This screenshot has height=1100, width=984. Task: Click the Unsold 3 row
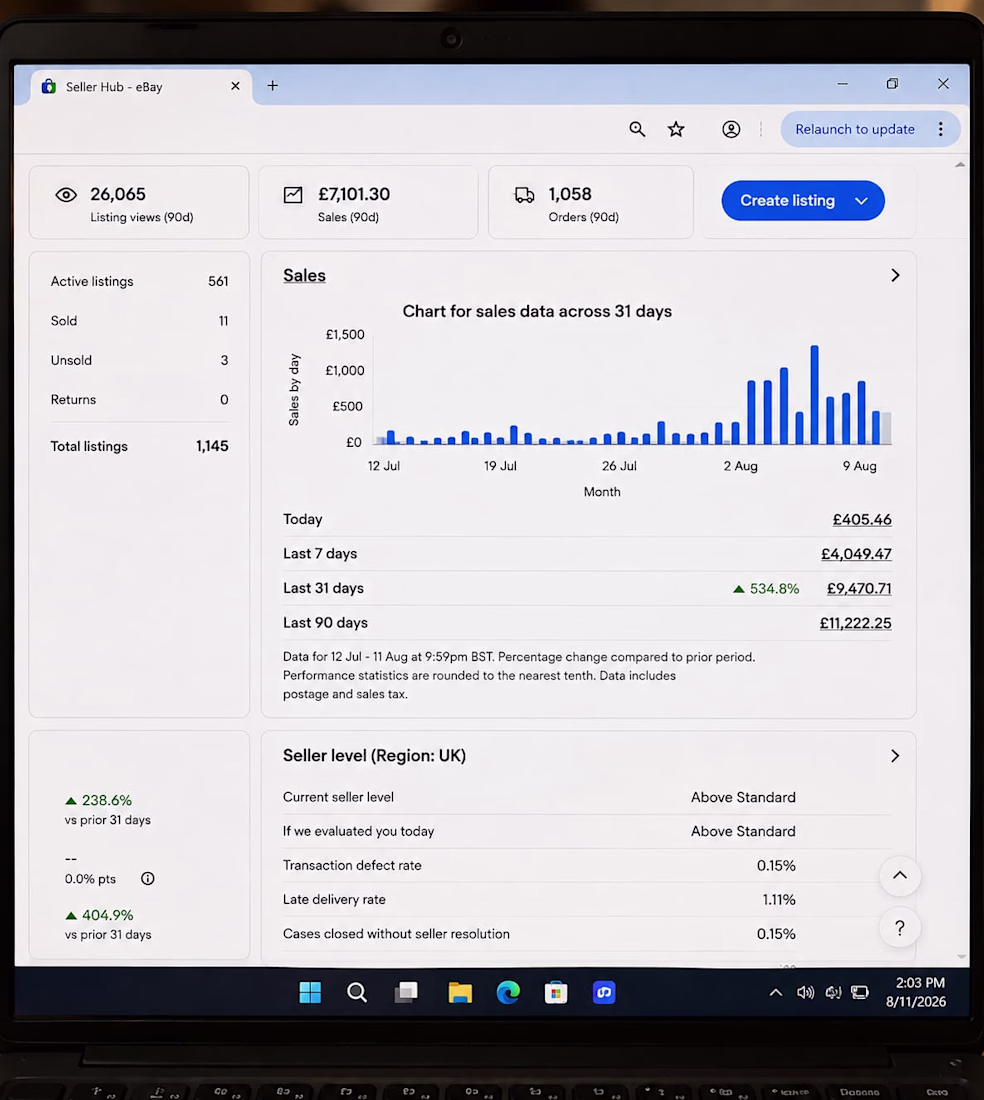click(139, 360)
